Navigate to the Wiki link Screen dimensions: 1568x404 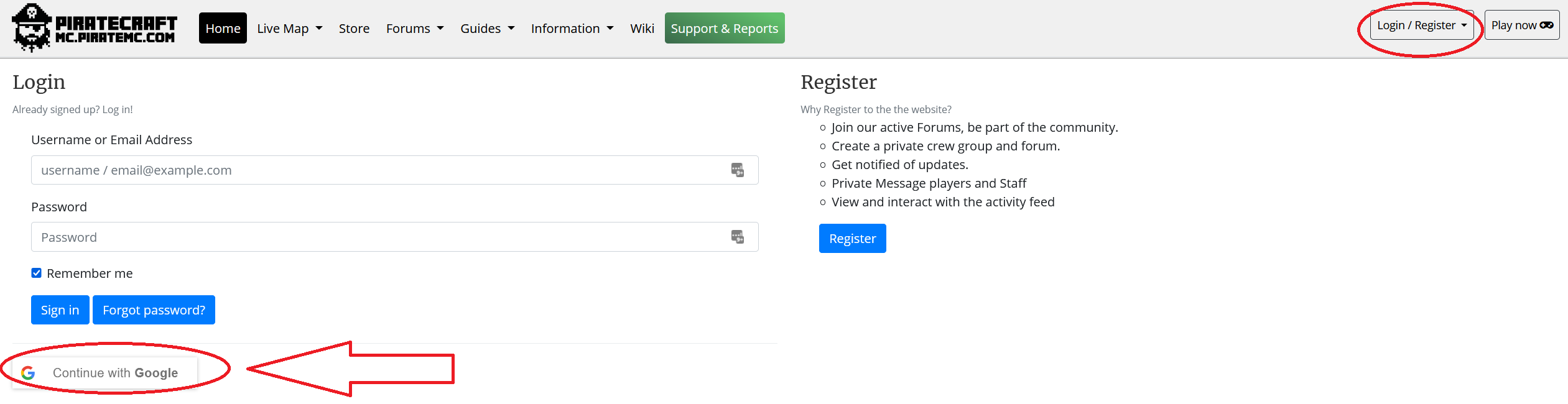point(642,29)
